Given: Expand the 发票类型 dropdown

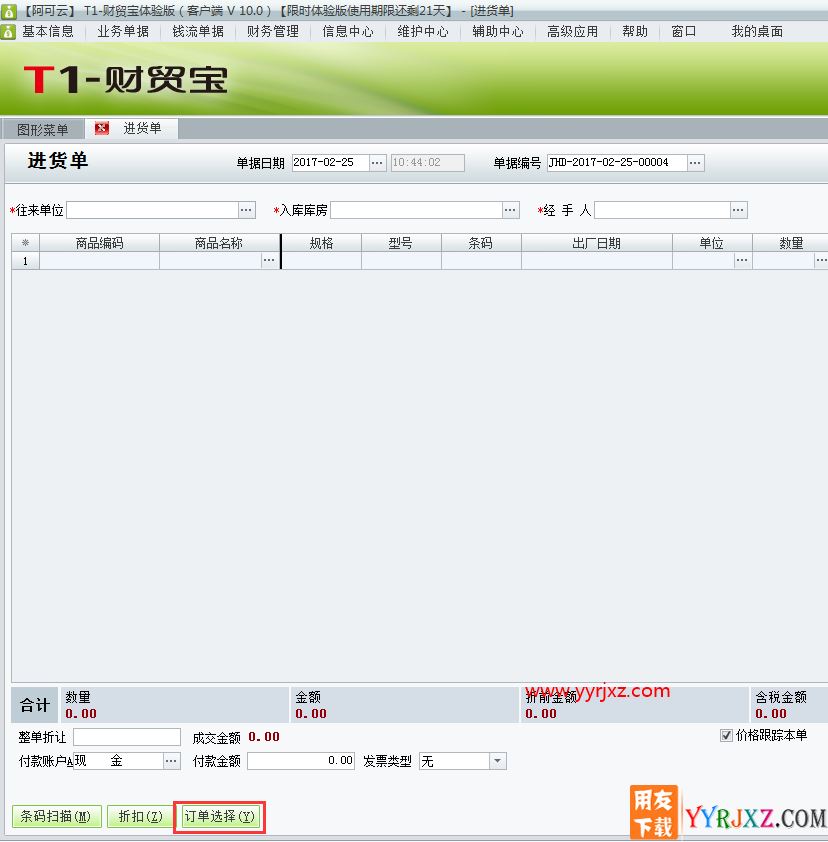Looking at the screenshot, I should coord(498,761).
